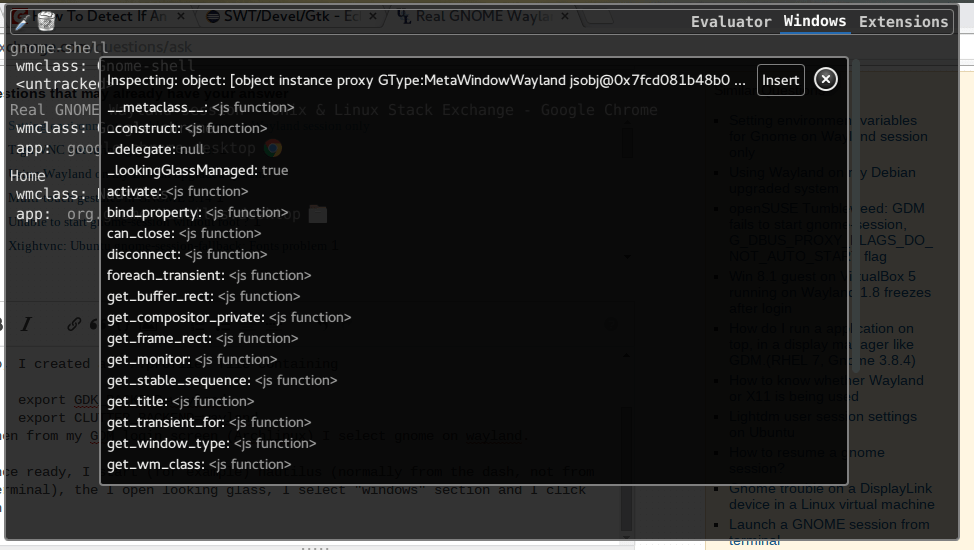
Task: Click the folder icon in Home entry
Action: click(317, 214)
